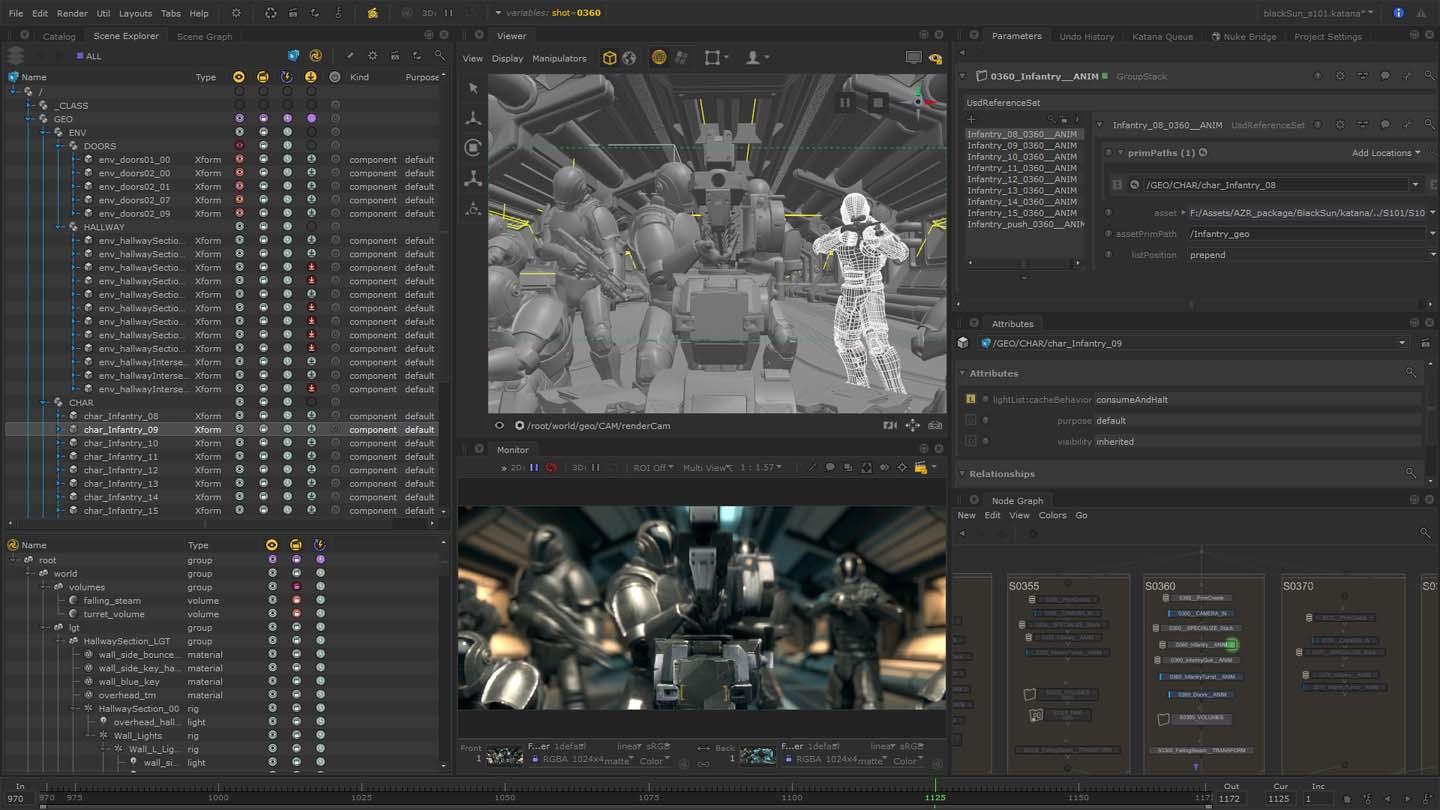Pause the 2D render in Monitor toolbar
This screenshot has width=1440, height=810.
pyautogui.click(x=534, y=467)
